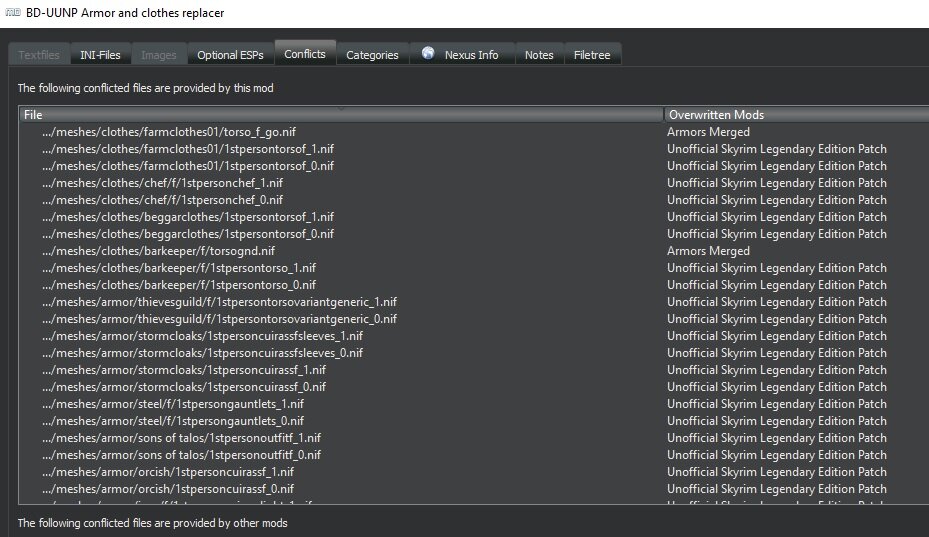Select the Conflicts tab
The width and height of the screenshot is (929, 537).
click(x=305, y=54)
